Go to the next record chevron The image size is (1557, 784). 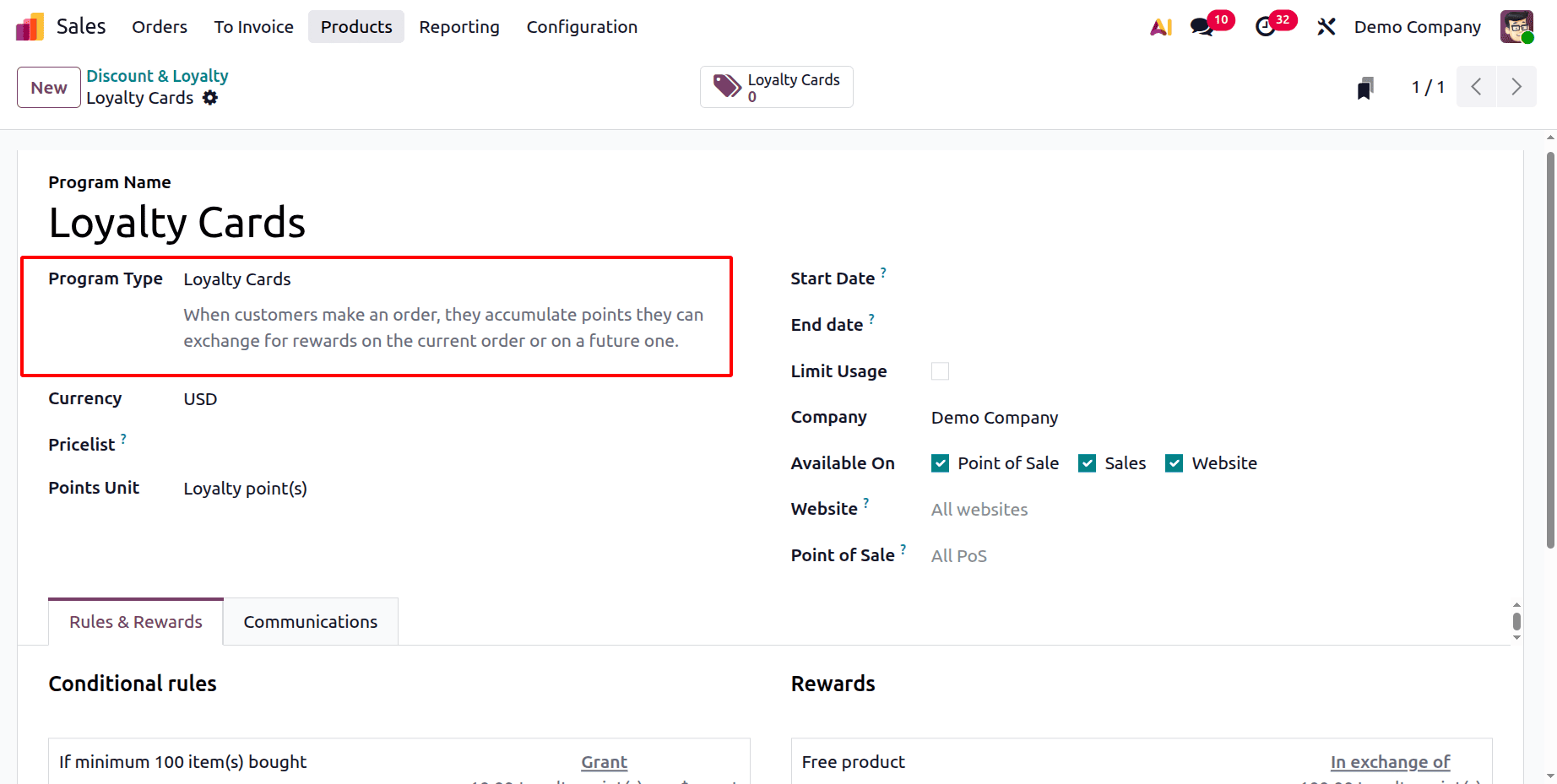pos(1516,86)
